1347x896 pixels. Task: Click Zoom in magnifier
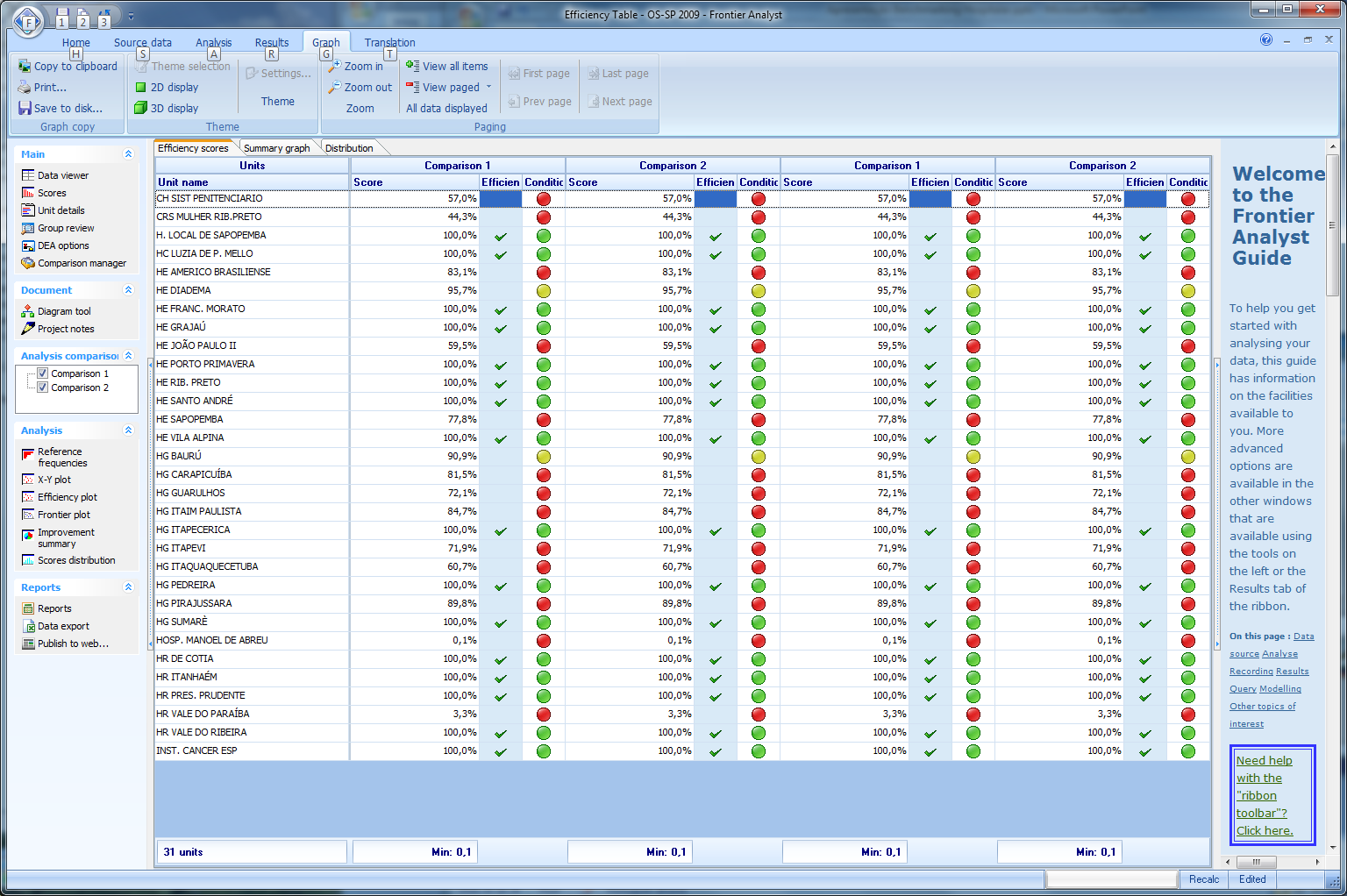334,67
